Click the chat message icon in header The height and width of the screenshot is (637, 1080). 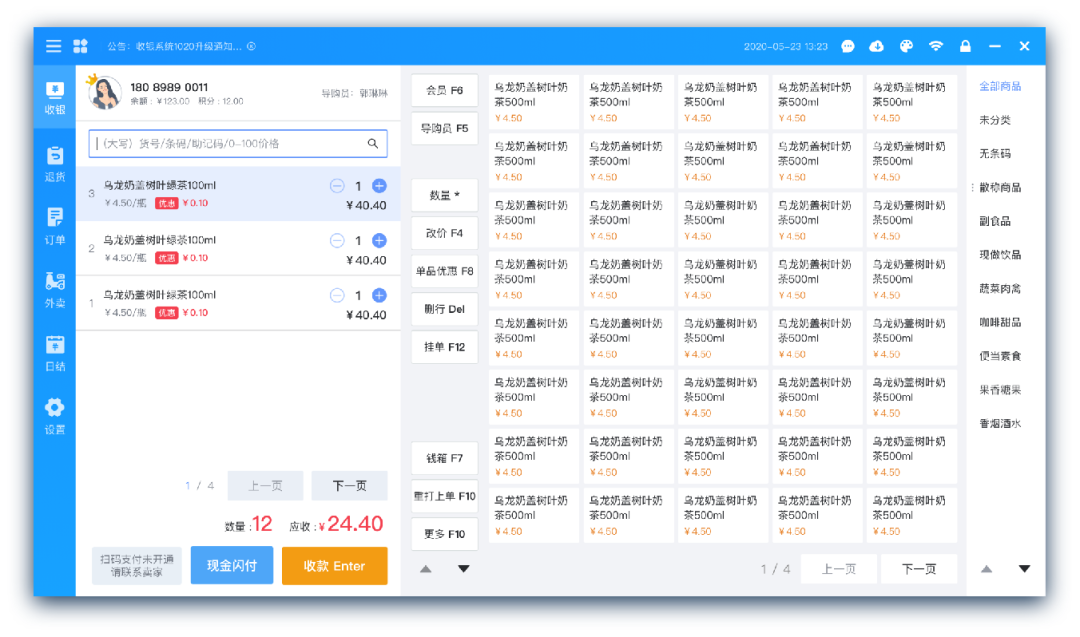tap(848, 46)
